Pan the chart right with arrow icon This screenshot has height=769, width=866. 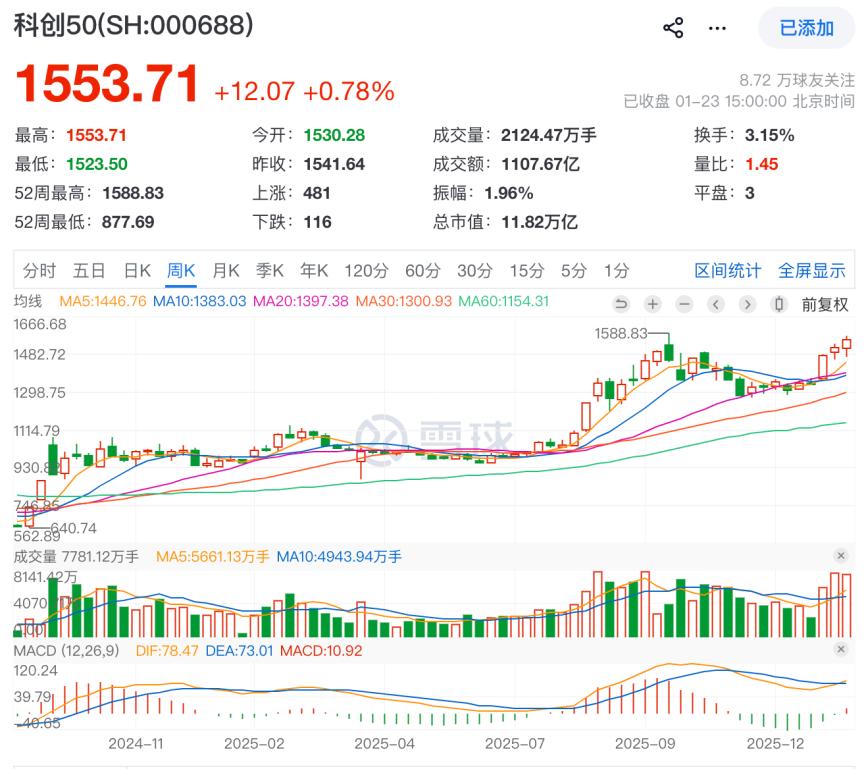tap(747, 304)
